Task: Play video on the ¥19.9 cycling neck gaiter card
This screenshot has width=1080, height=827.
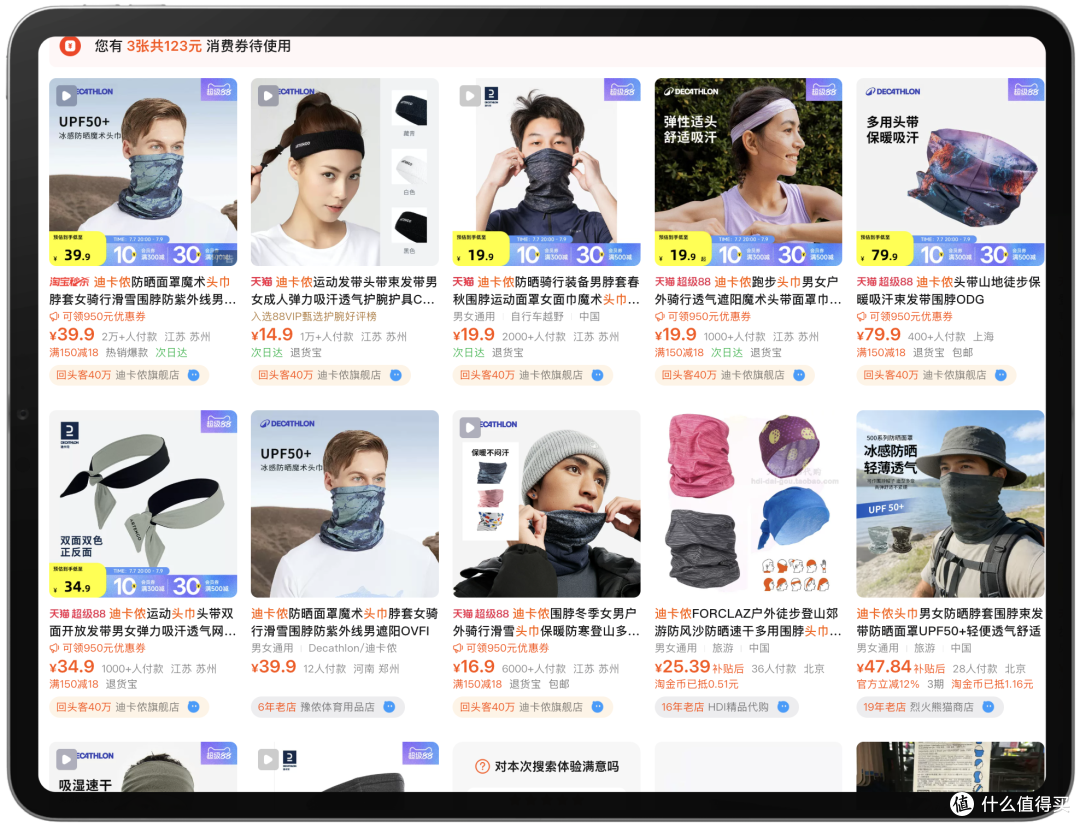Action: point(470,96)
